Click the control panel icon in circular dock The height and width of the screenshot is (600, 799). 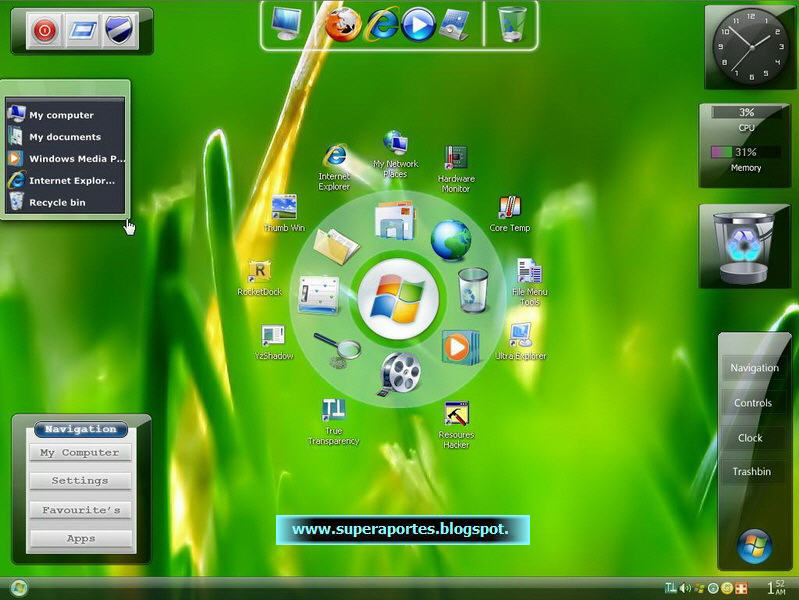pyautogui.click(x=318, y=294)
